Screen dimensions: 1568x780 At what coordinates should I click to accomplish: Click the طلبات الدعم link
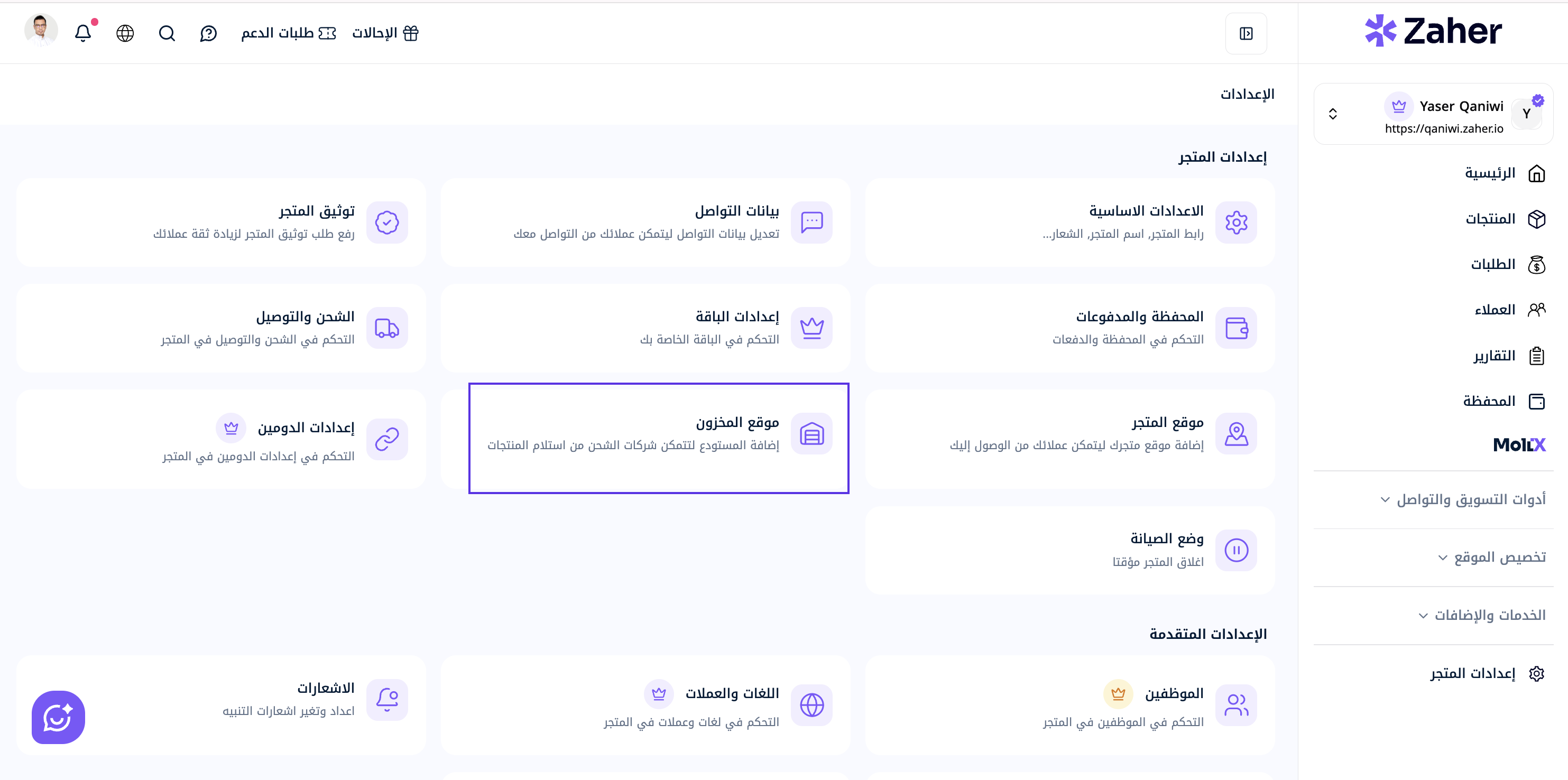(289, 33)
